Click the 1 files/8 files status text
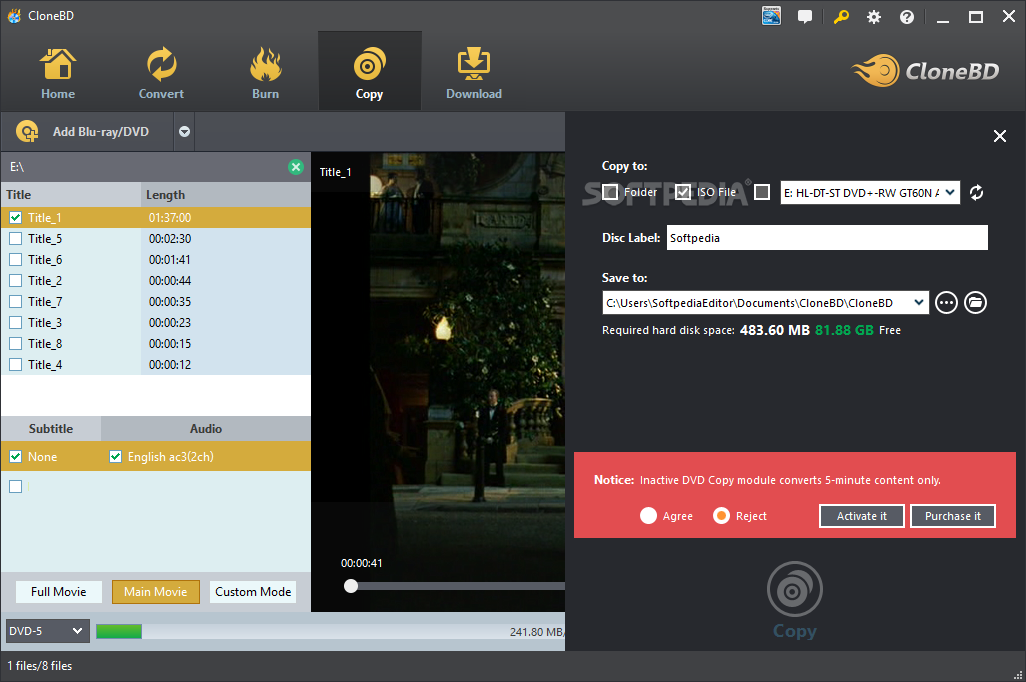This screenshot has width=1026, height=682. (40, 666)
